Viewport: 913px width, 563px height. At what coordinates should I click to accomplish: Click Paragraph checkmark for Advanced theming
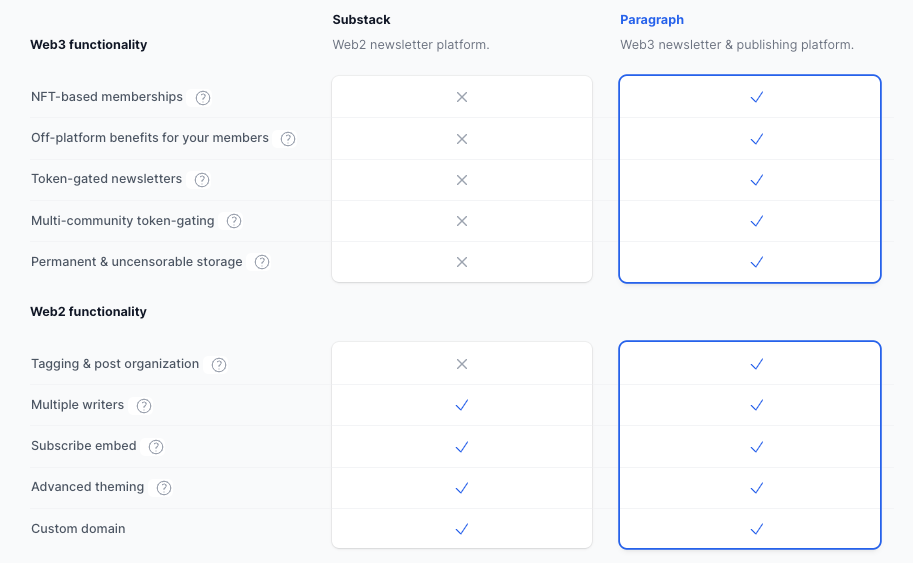tap(757, 488)
